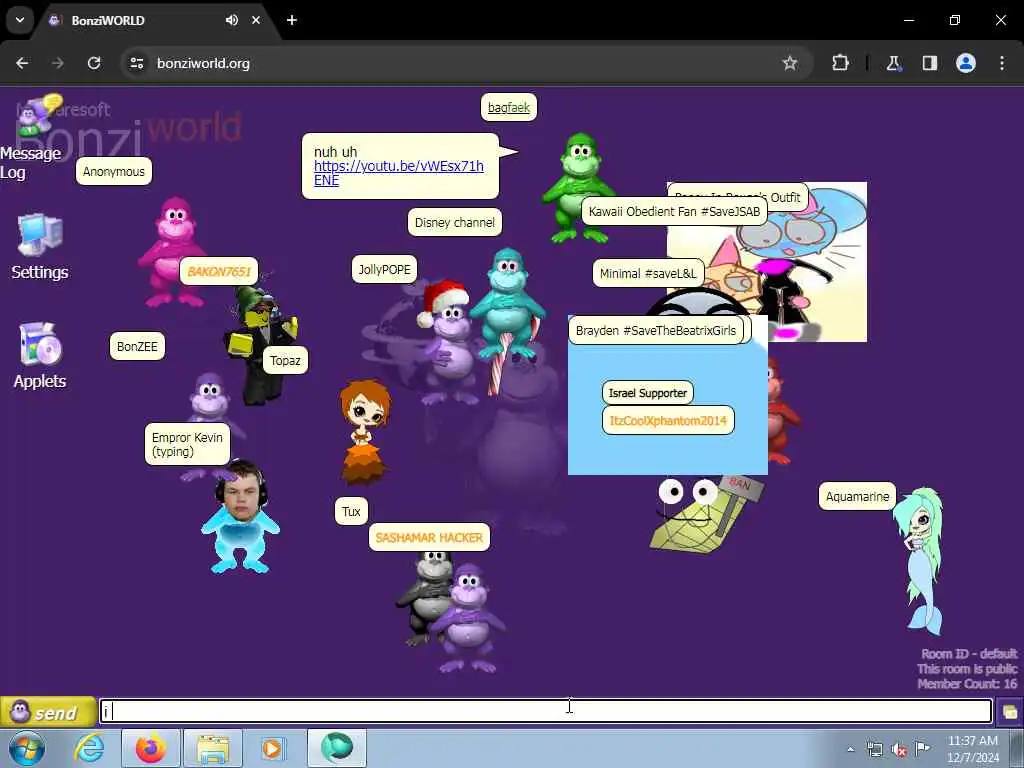Click the red Bonzi behind blue image
Image resolution: width=1024 pixels, height=768 pixels.
tap(782, 411)
